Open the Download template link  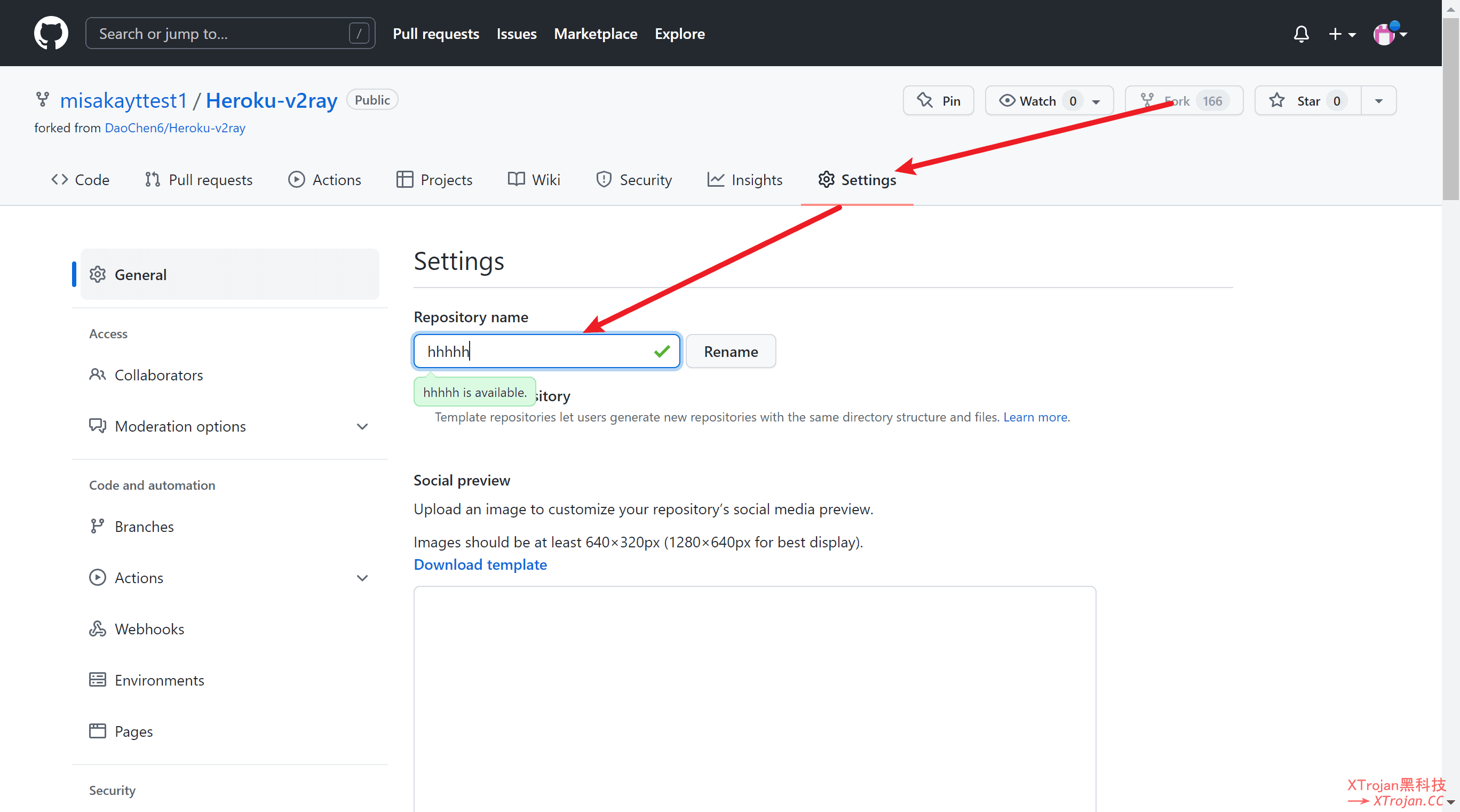click(x=480, y=564)
